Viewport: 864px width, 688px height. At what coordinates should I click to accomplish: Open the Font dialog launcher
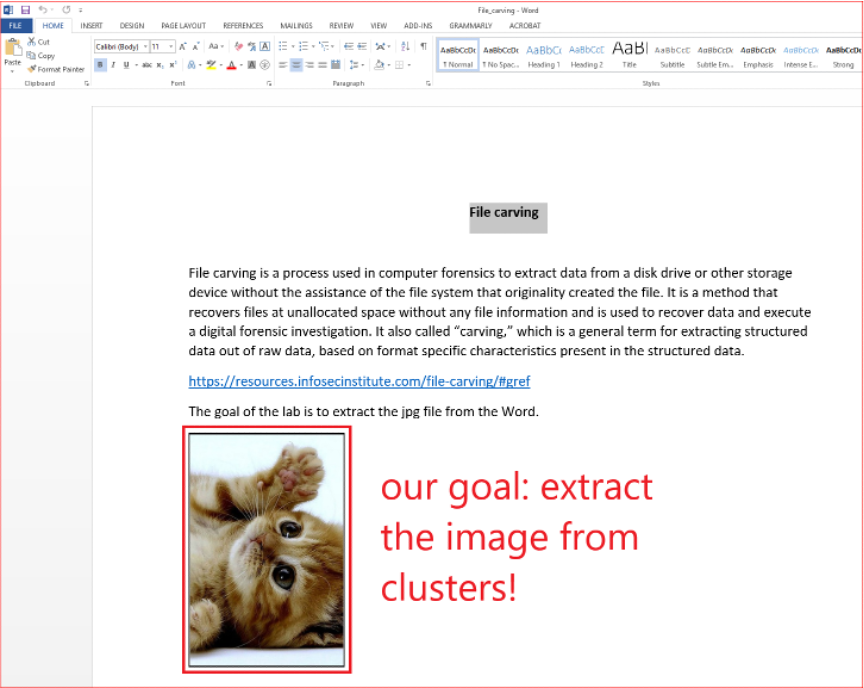[x=269, y=84]
